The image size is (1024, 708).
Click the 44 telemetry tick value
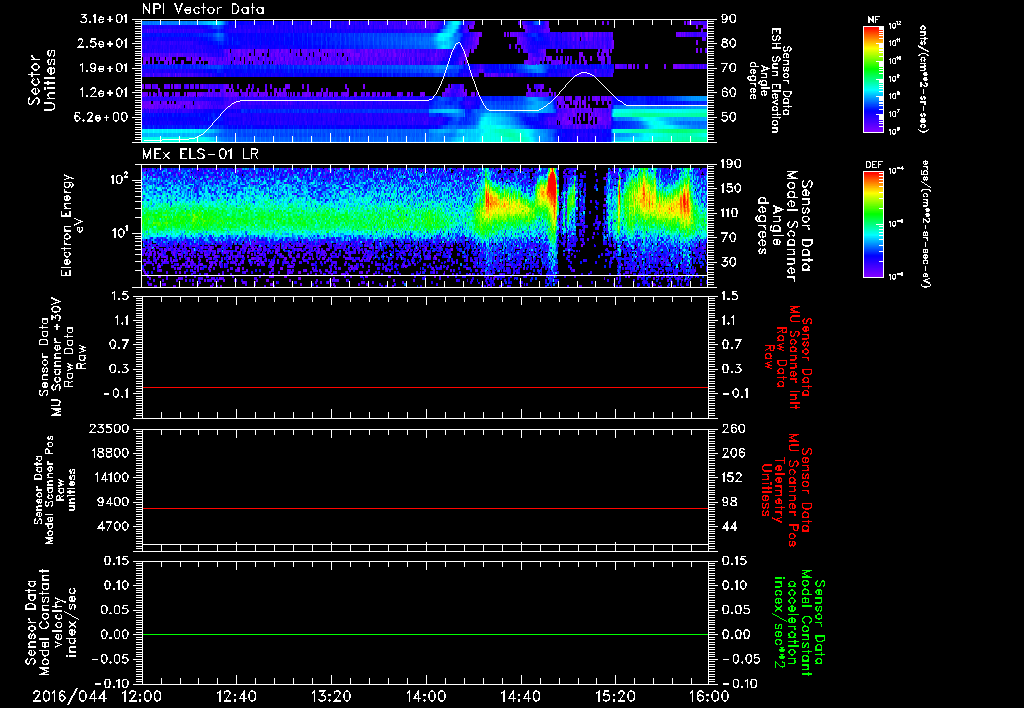tap(729, 526)
